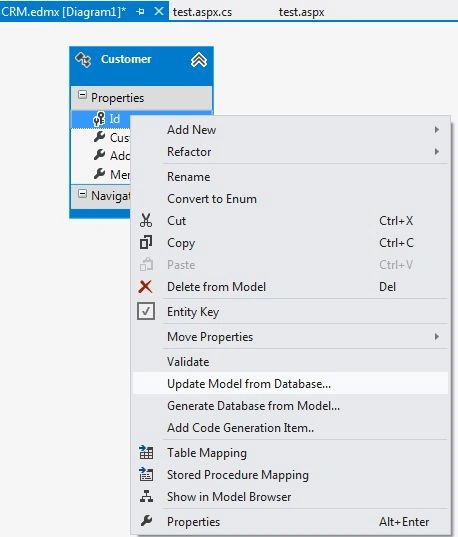Viewport: 458px width, 537px height.
Task: Close the CRM.edmx diagram tab
Action: point(159,11)
